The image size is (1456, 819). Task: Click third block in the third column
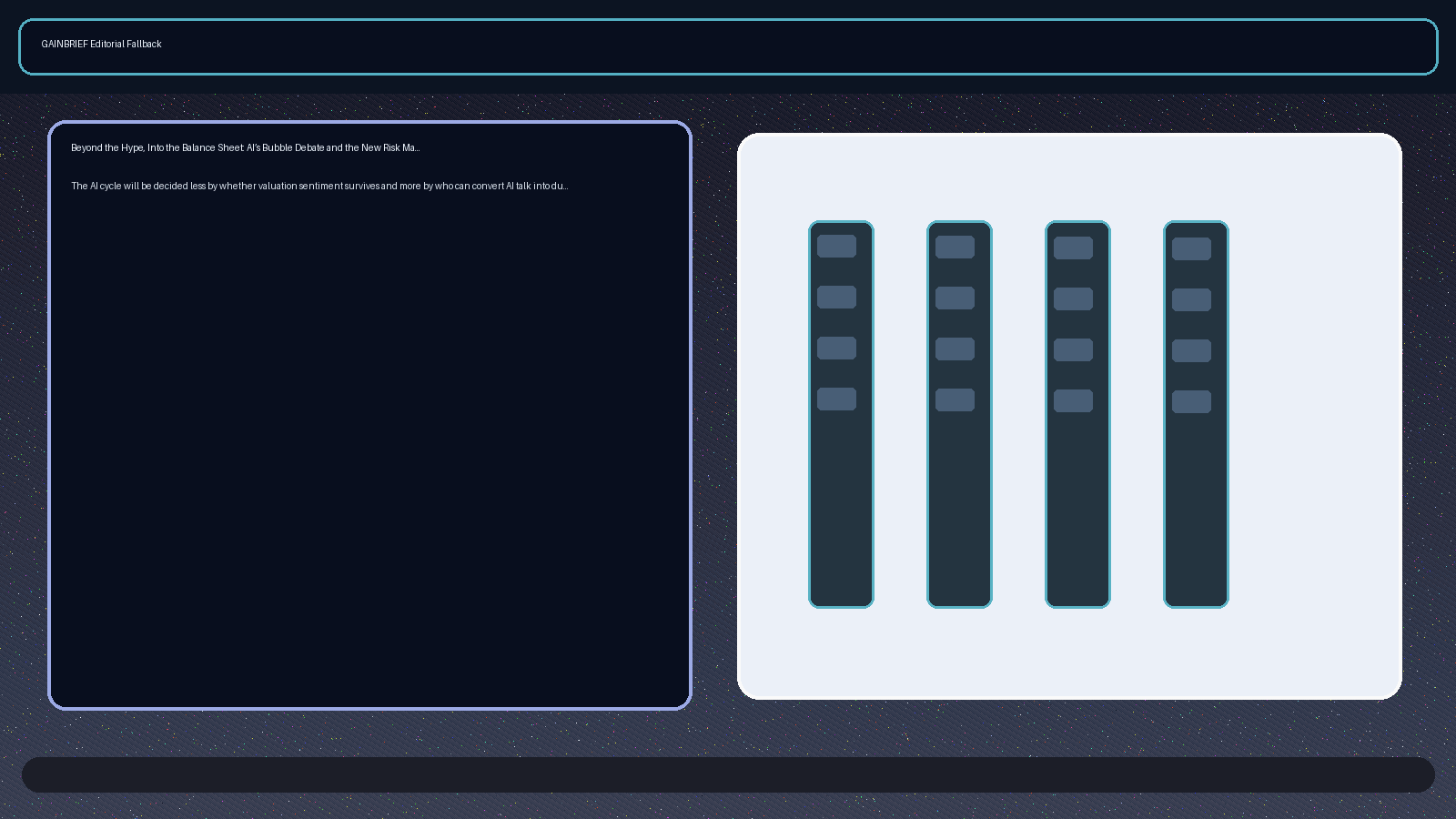pyautogui.click(x=1073, y=350)
